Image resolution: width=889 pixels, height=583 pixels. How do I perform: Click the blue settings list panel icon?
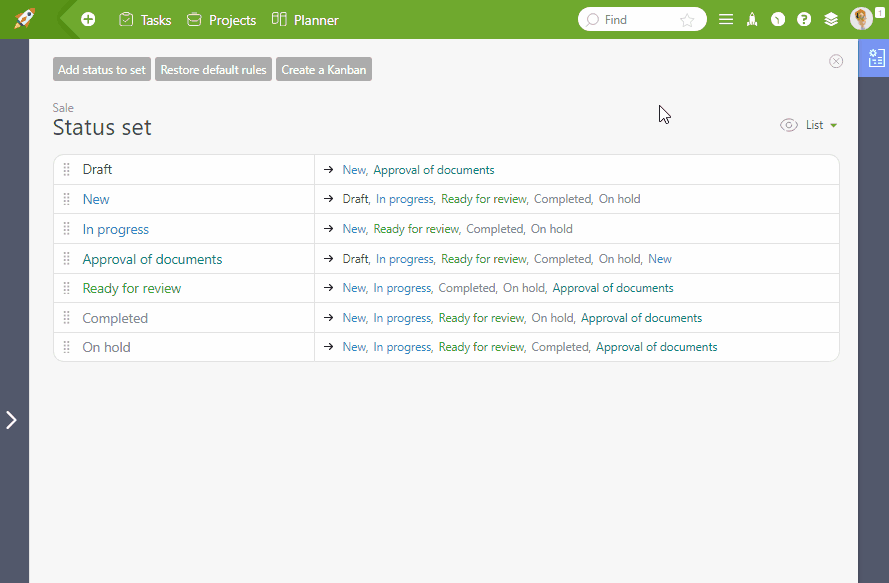click(x=876, y=57)
